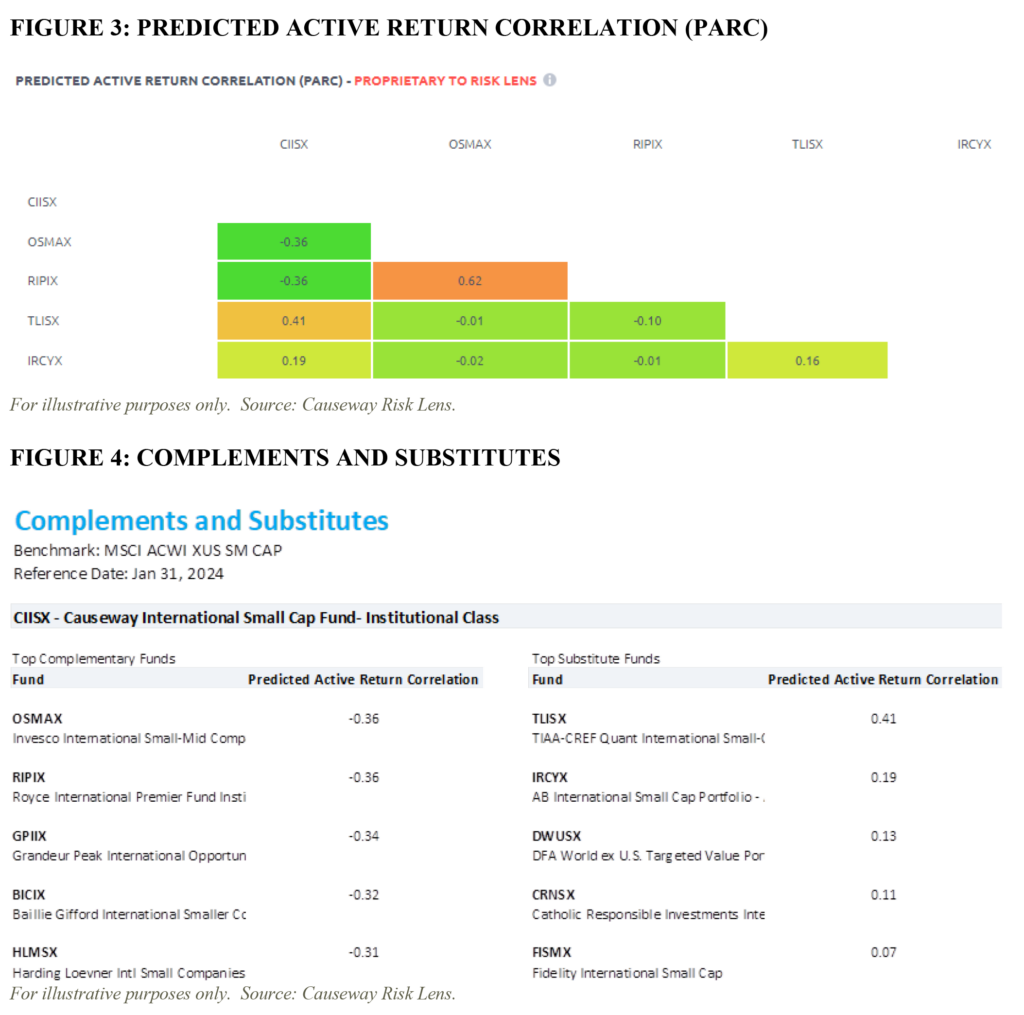
Task: Click the Fund header under Top Complementary Funds
Action: tap(28, 680)
